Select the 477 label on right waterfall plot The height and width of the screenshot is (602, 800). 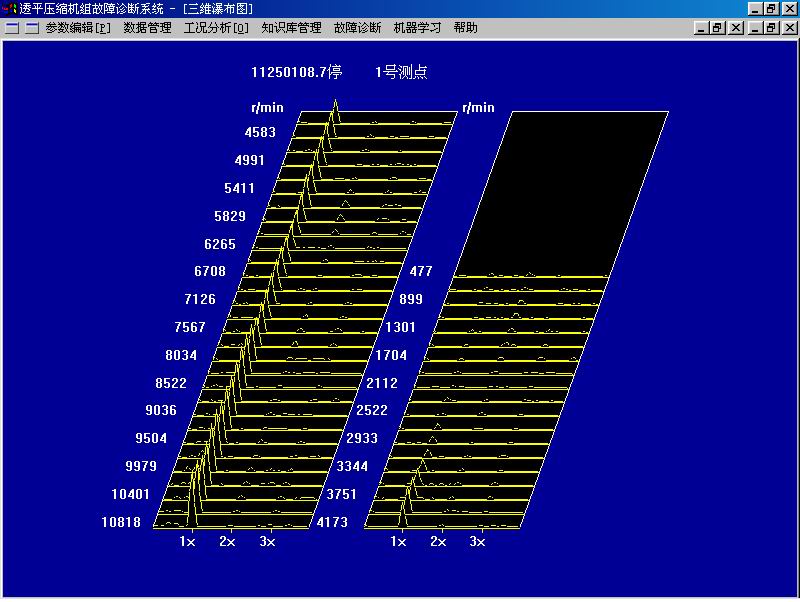point(421,271)
